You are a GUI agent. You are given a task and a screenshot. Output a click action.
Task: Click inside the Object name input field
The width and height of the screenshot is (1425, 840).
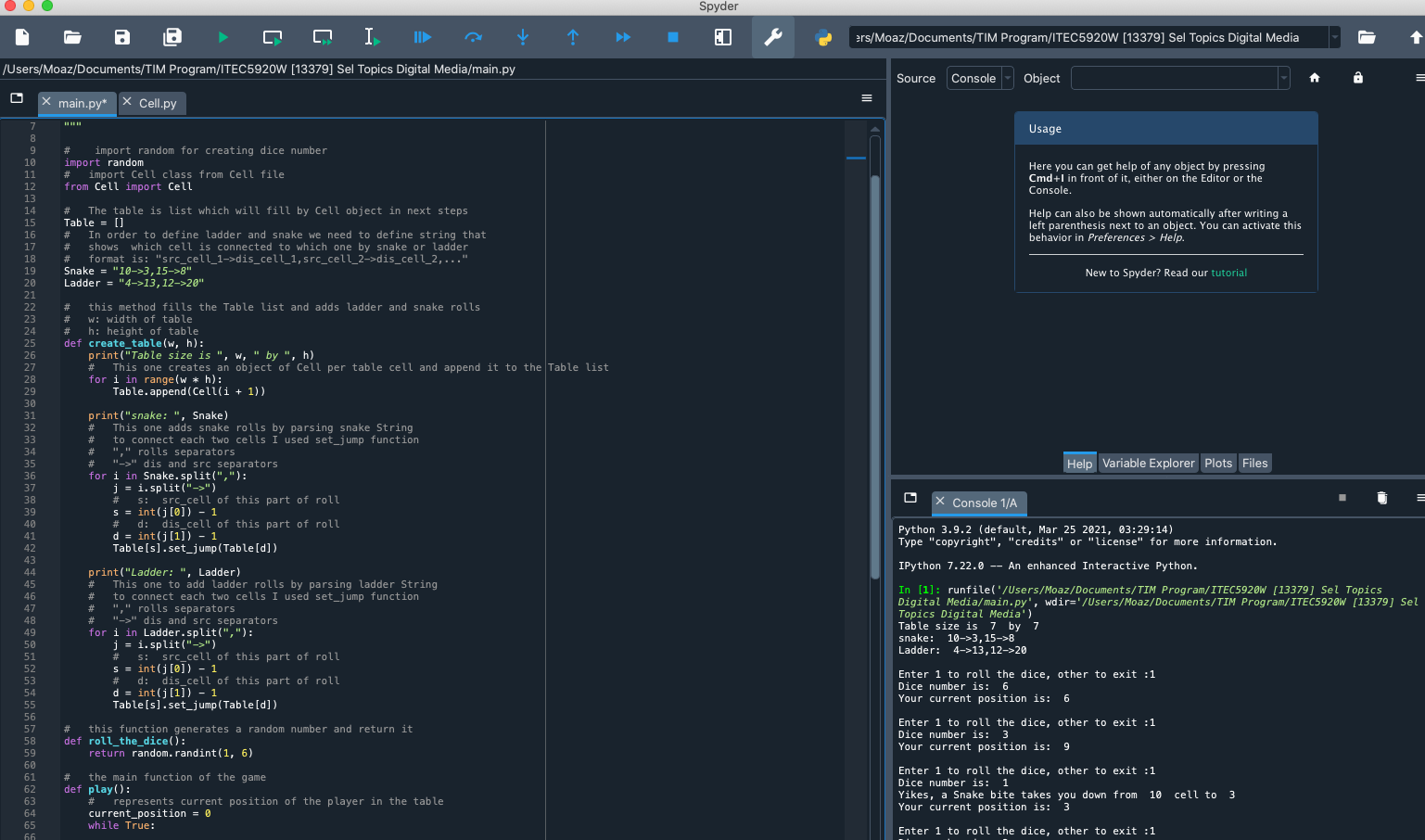click(1174, 79)
